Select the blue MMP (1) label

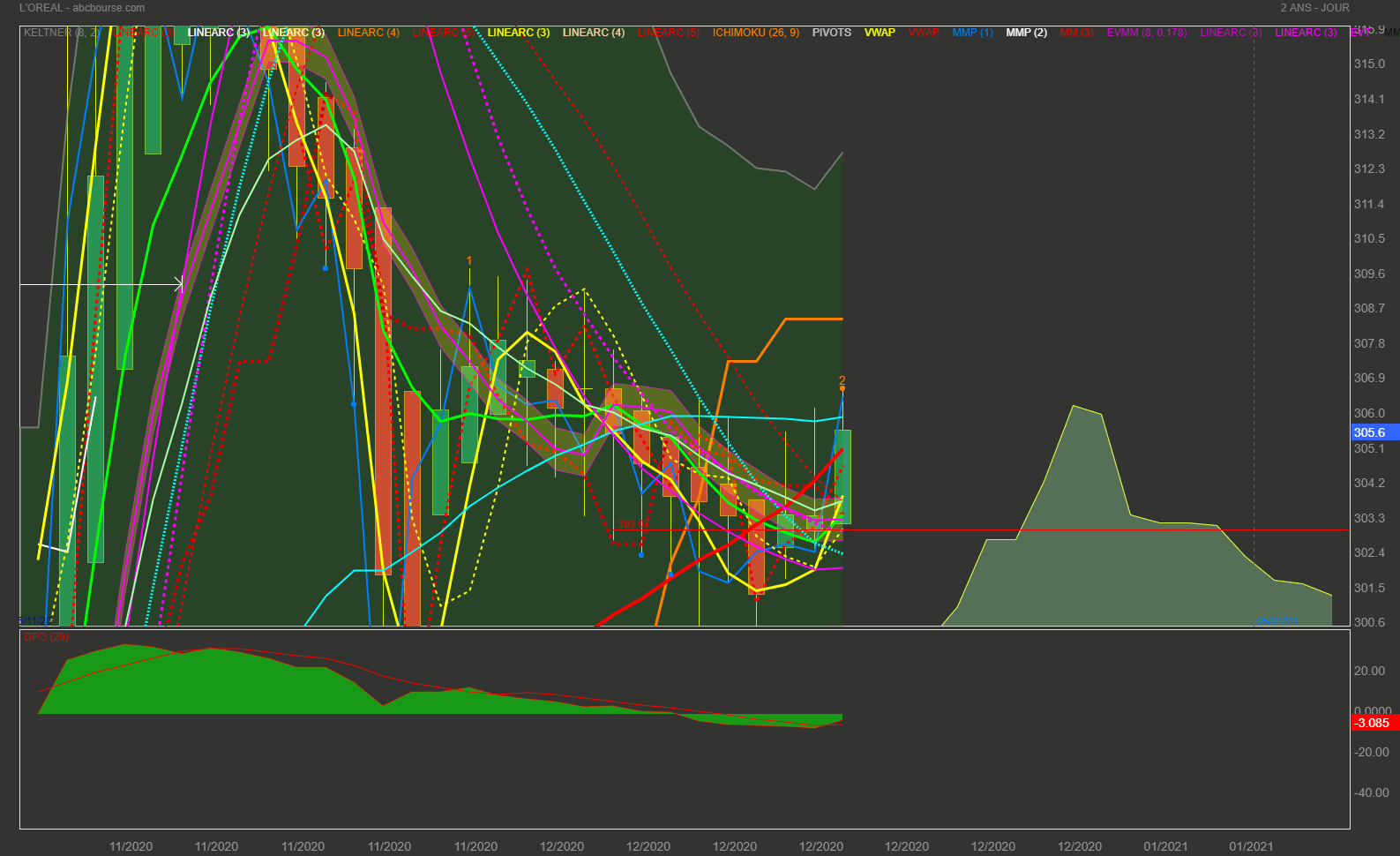pos(972,33)
